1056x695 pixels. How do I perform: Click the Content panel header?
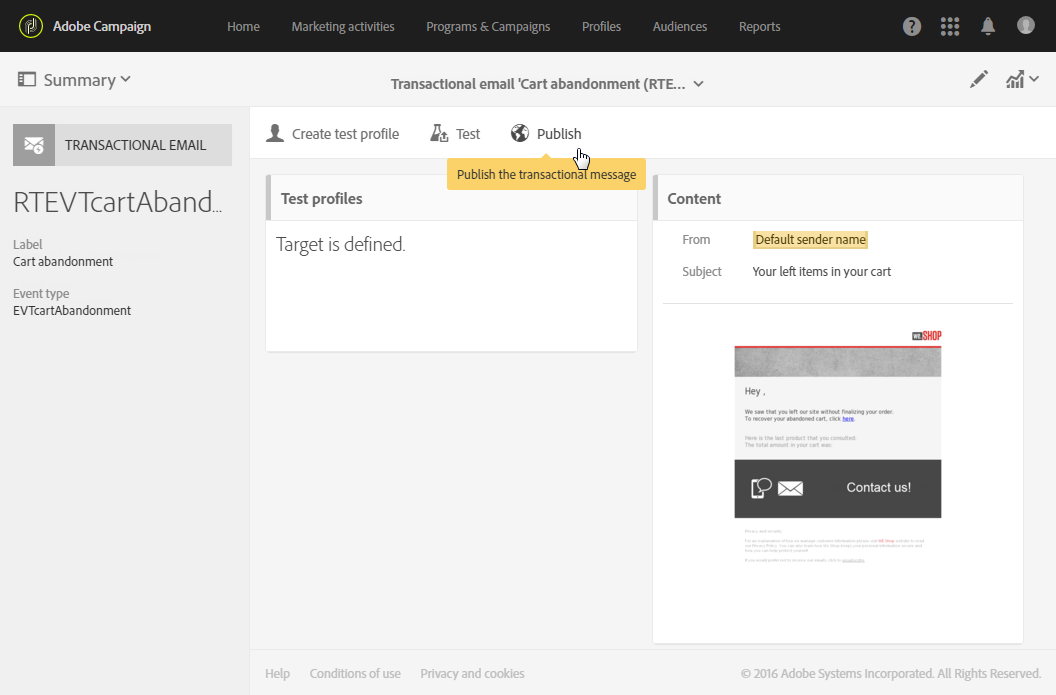pyautogui.click(x=838, y=198)
